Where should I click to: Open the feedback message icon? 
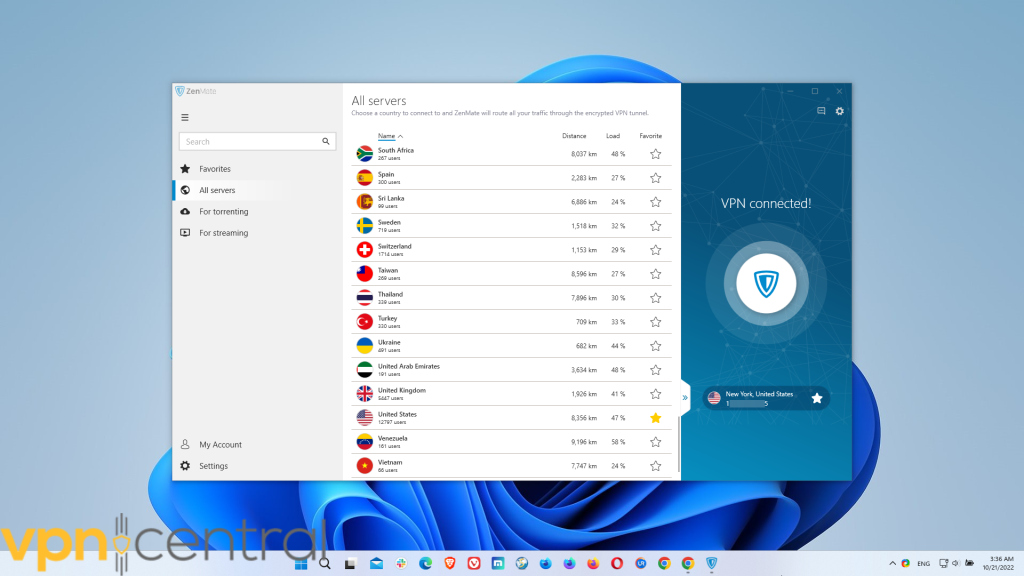821,111
